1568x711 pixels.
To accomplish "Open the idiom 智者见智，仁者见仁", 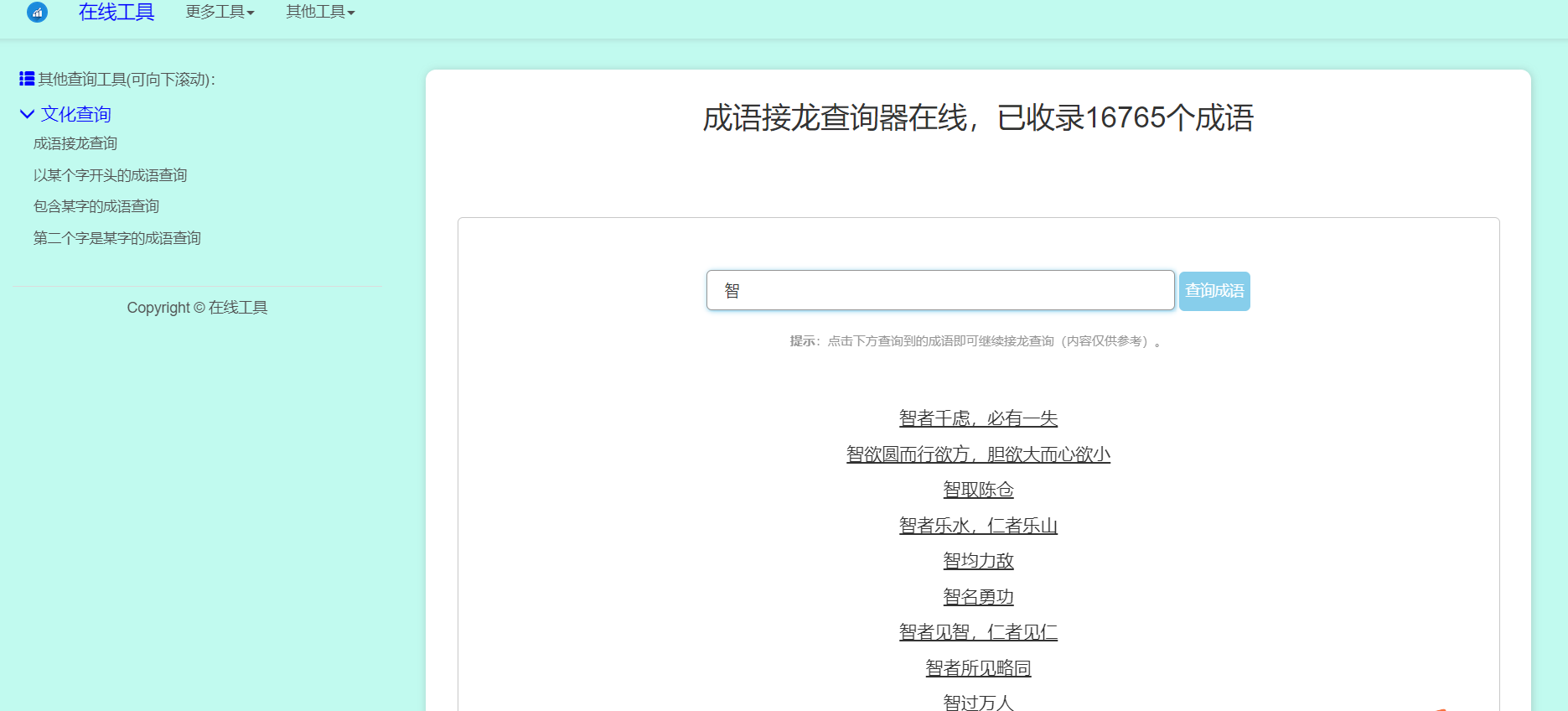I will coord(978,632).
